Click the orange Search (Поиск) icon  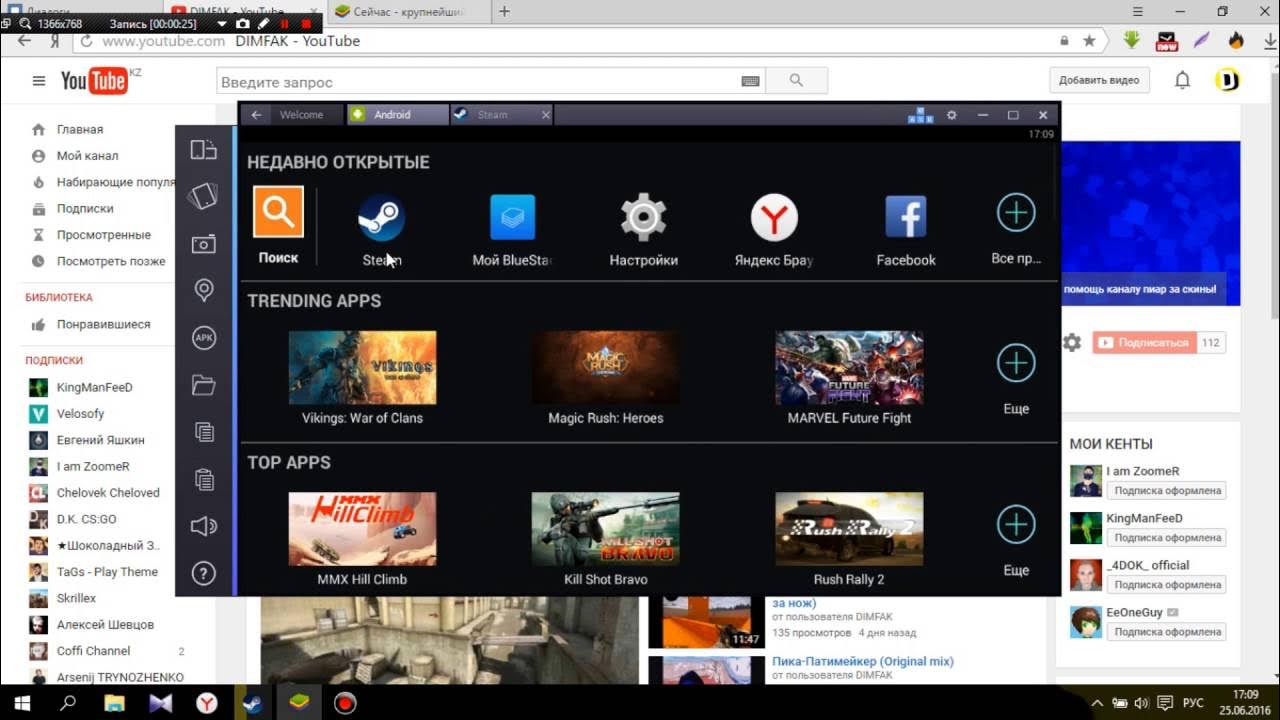pos(278,212)
